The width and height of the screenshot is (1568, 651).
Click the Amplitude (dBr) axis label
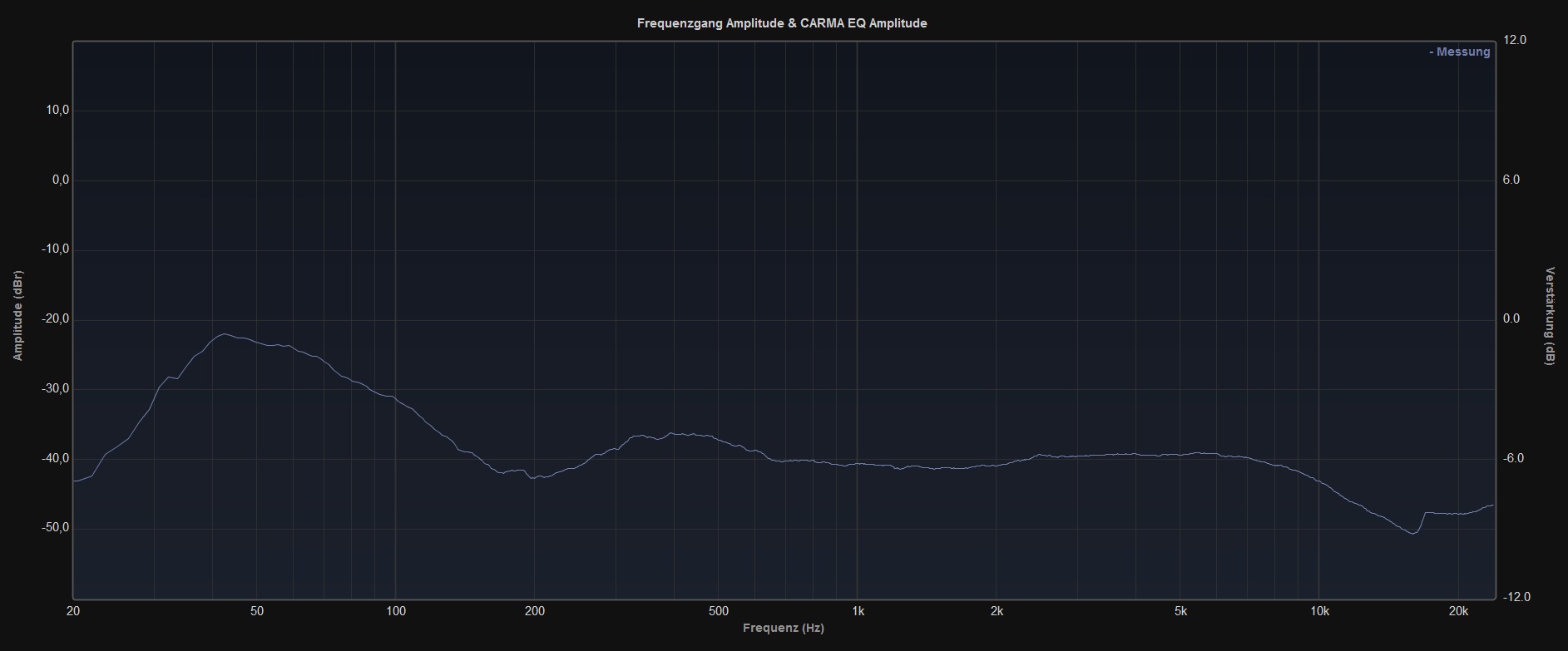point(18,315)
